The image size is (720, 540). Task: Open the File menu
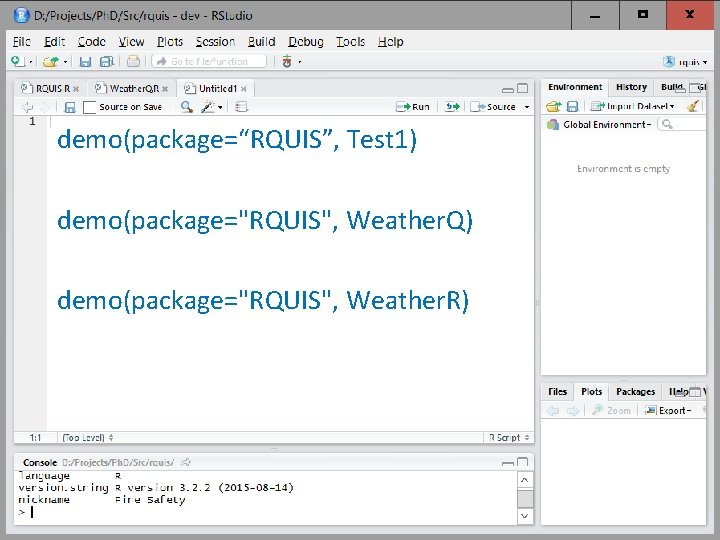coord(22,42)
